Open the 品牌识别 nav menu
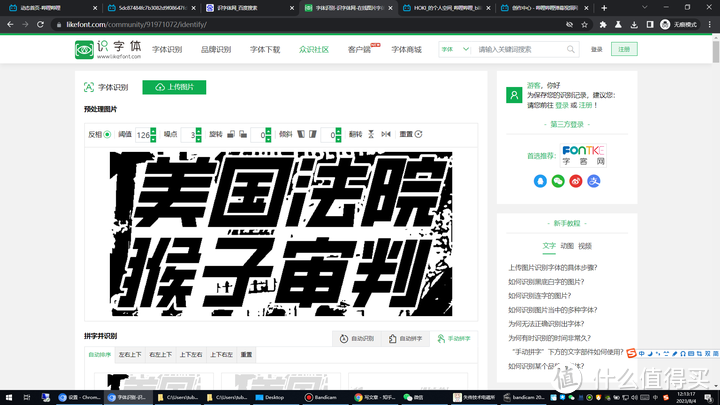The width and height of the screenshot is (720, 405). pos(216,50)
